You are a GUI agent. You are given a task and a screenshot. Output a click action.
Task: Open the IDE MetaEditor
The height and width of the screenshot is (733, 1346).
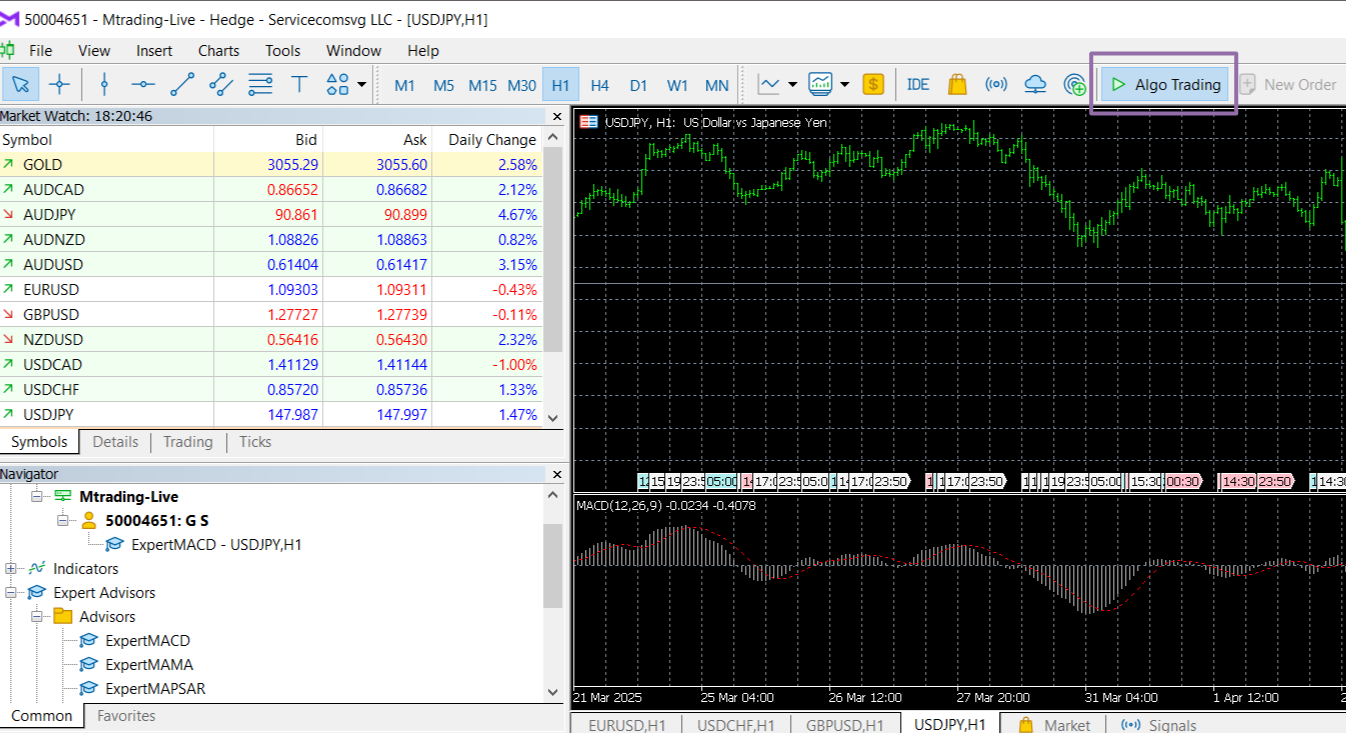pyautogui.click(x=918, y=84)
